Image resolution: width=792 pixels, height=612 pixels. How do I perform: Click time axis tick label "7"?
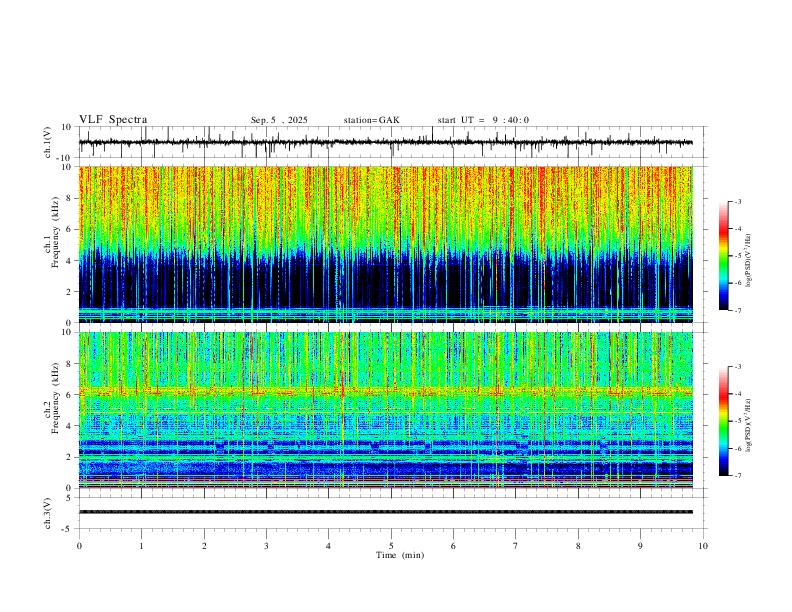(x=516, y=546)
